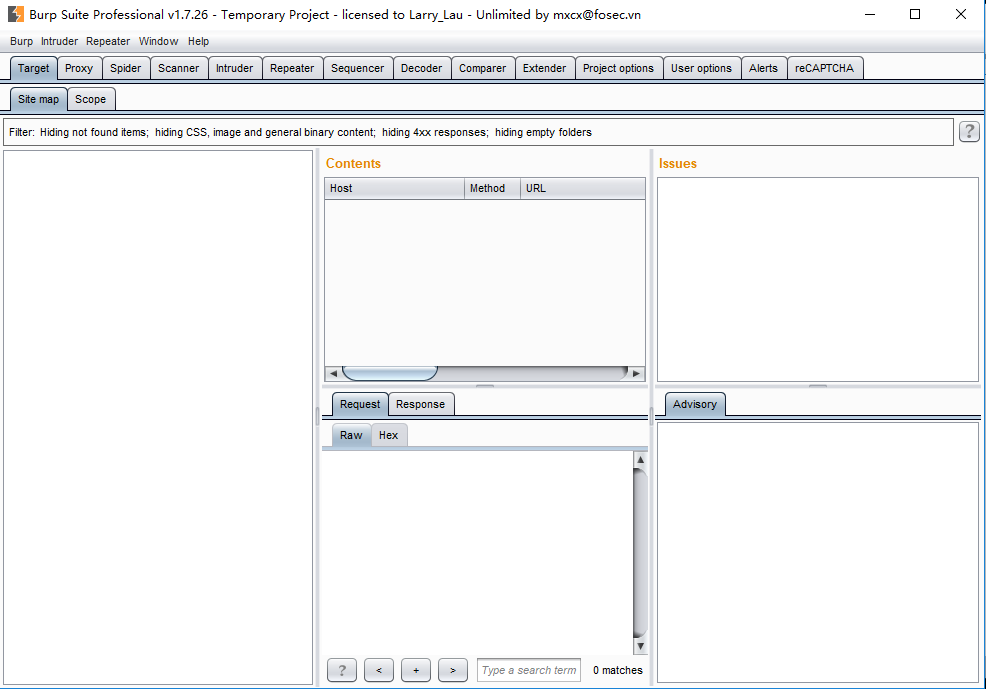Open the Repeater tool tab

click(292, 68)
